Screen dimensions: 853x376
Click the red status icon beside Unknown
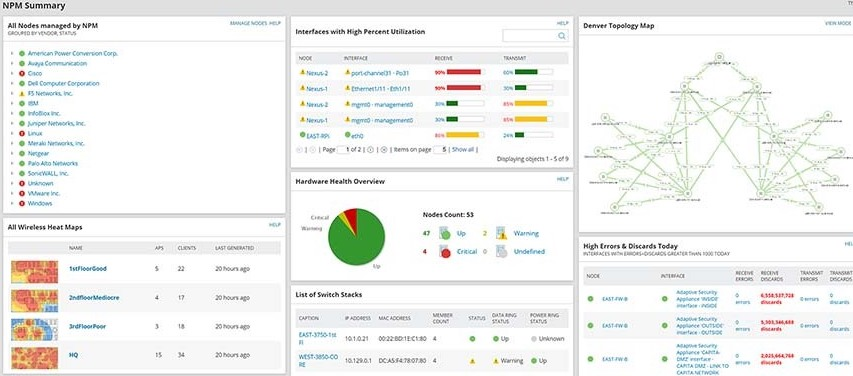click(22, 183)
